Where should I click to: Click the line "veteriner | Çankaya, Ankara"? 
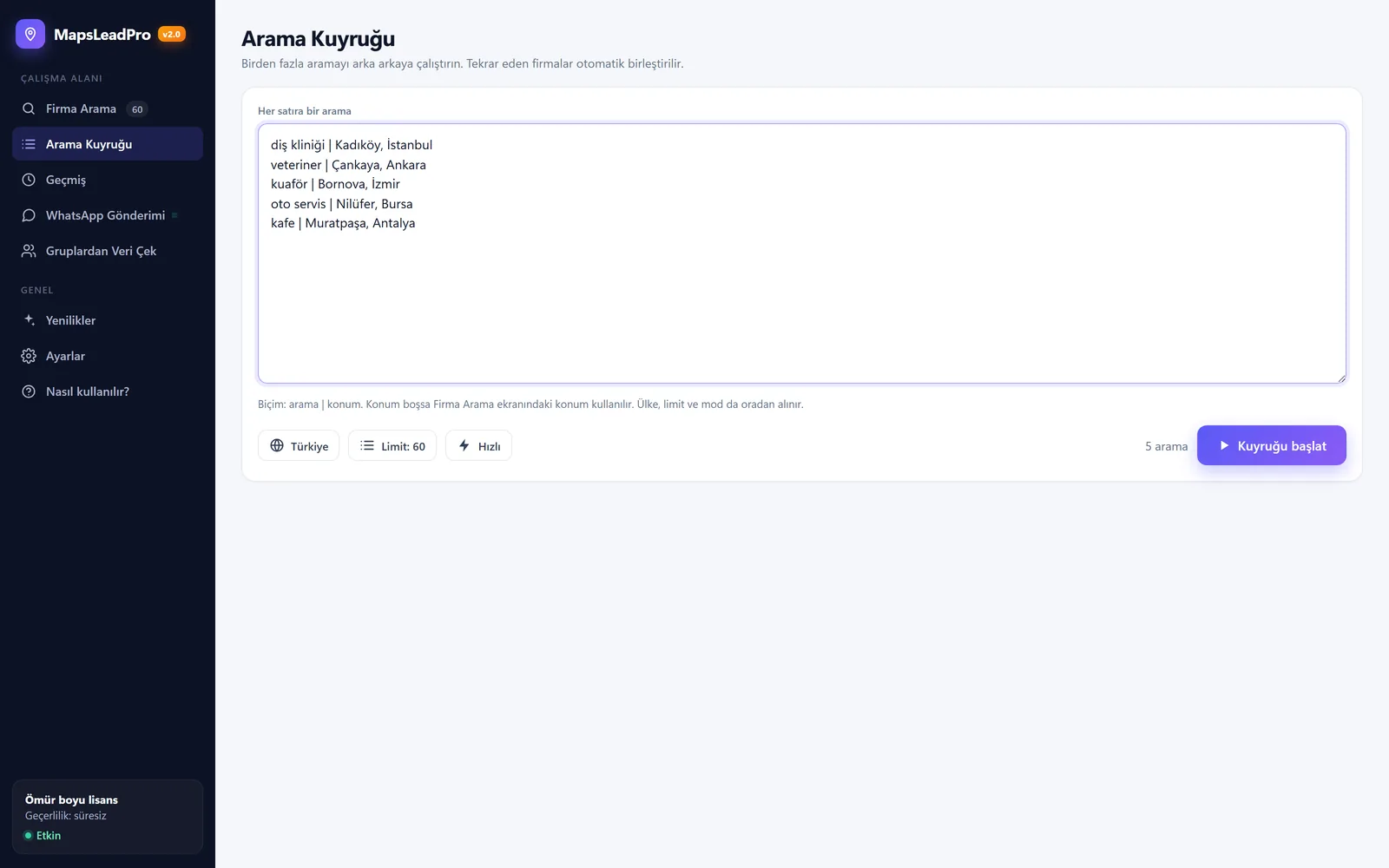[348, 165]
